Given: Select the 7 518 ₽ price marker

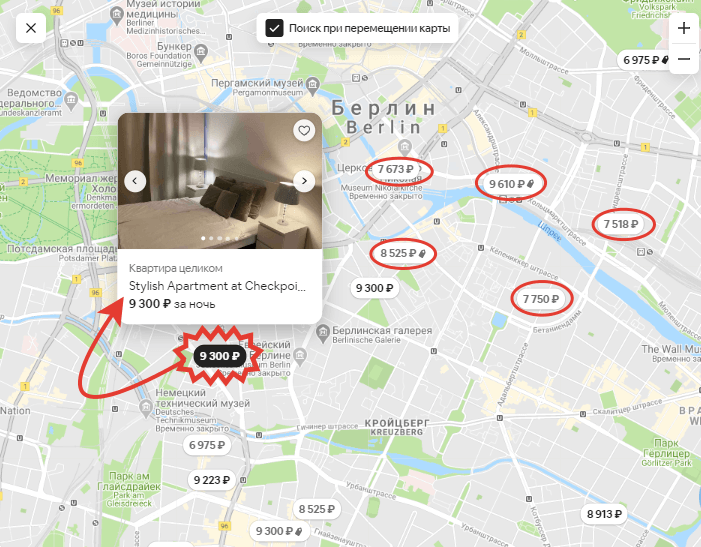Looking at the screenshot, I should 621,224.
